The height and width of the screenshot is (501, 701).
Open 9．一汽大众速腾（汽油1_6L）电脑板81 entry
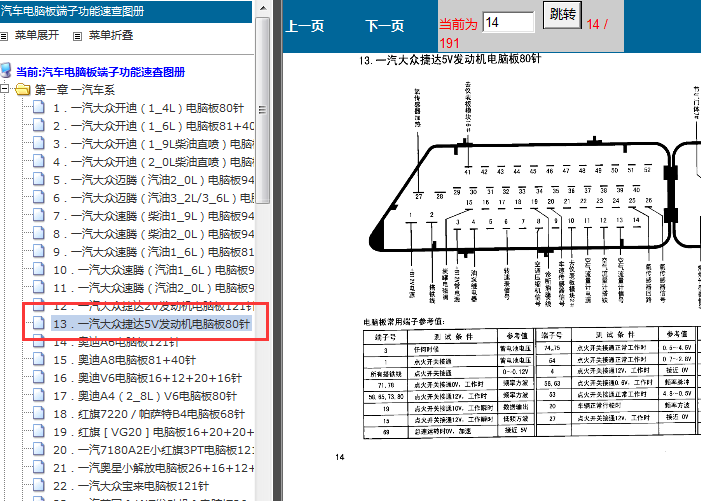coord(153,252)
